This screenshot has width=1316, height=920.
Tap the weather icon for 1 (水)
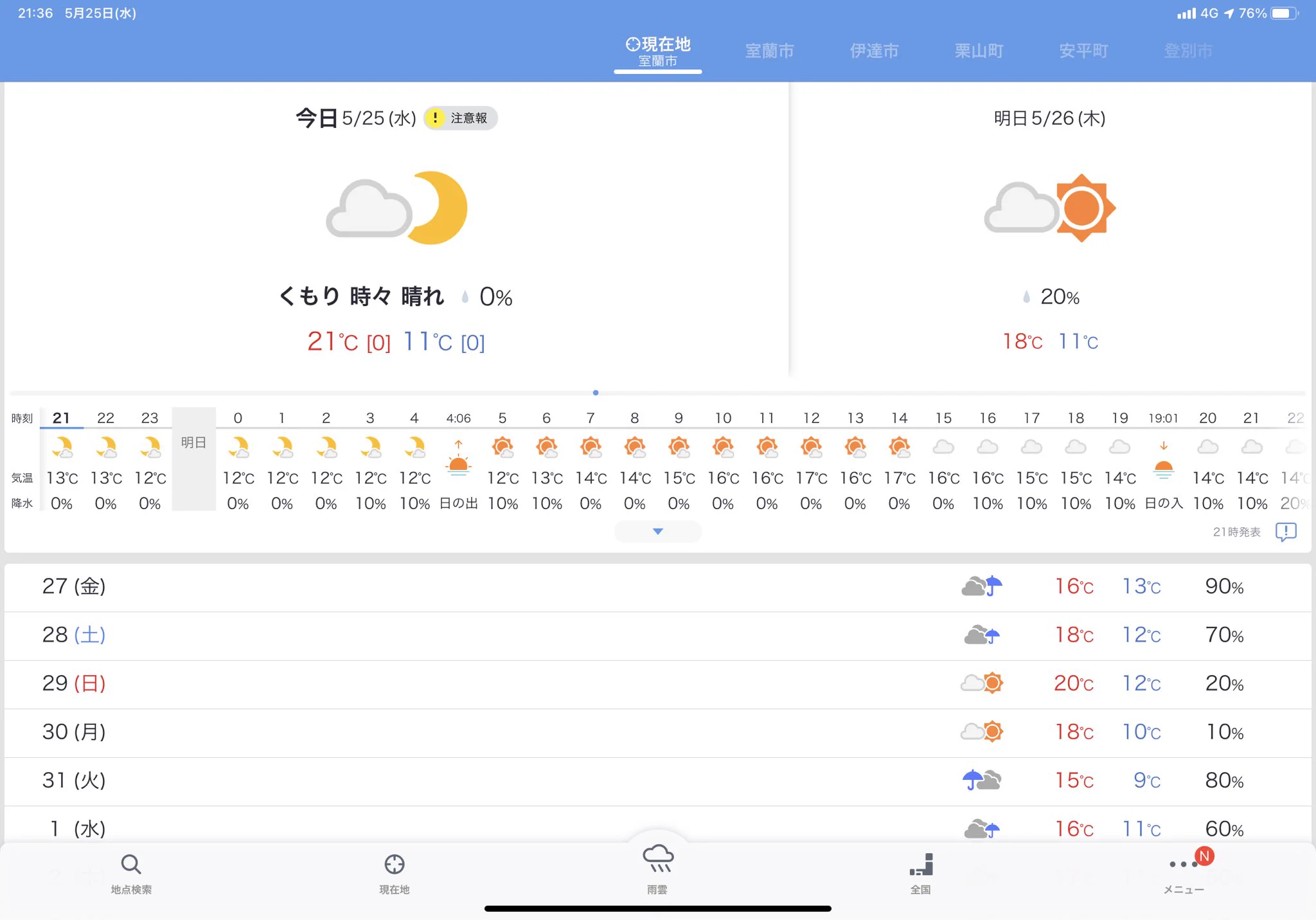[982, 829]
